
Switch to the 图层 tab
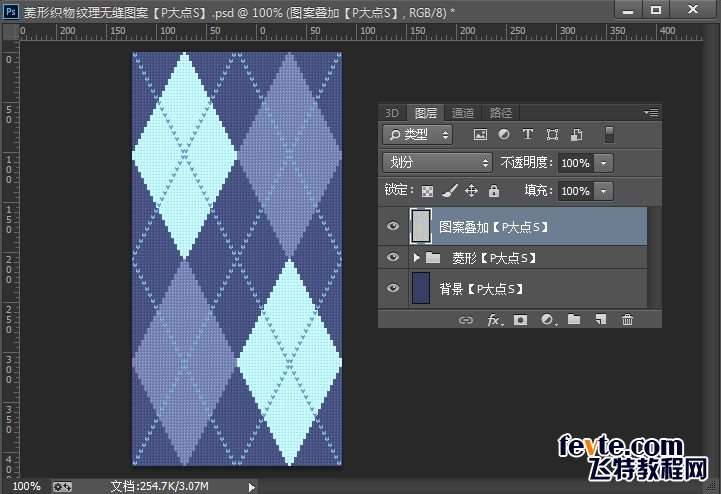(426, 113)
